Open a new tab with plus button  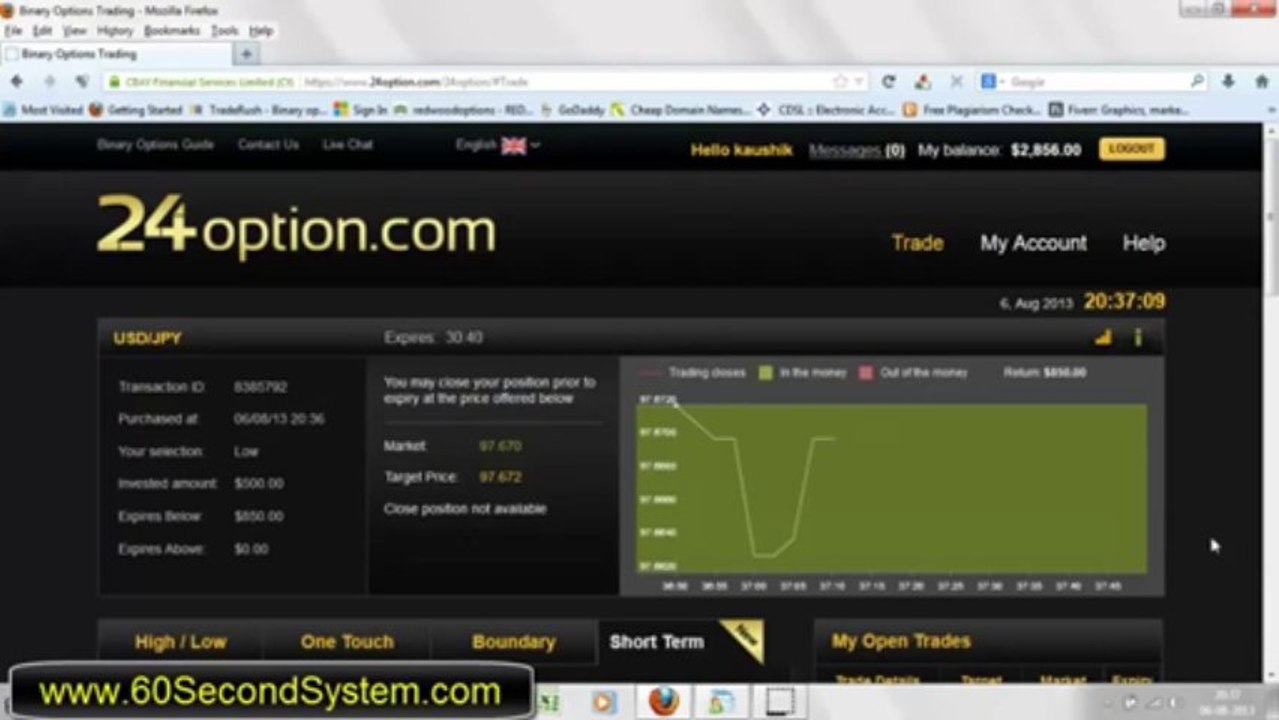247,54
